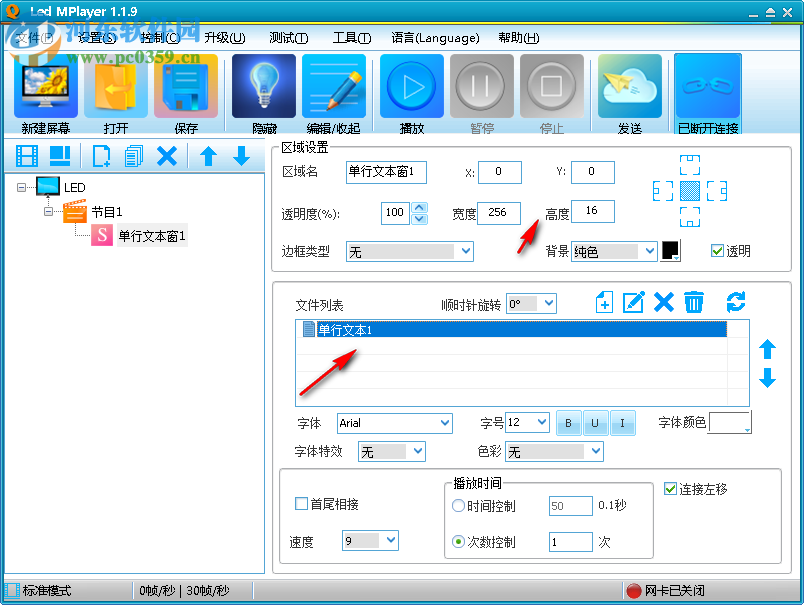The height and width of the screenshot is (605, 804).
Task: Add a new file with the add-file icon
Action: [x=604, y=302]
